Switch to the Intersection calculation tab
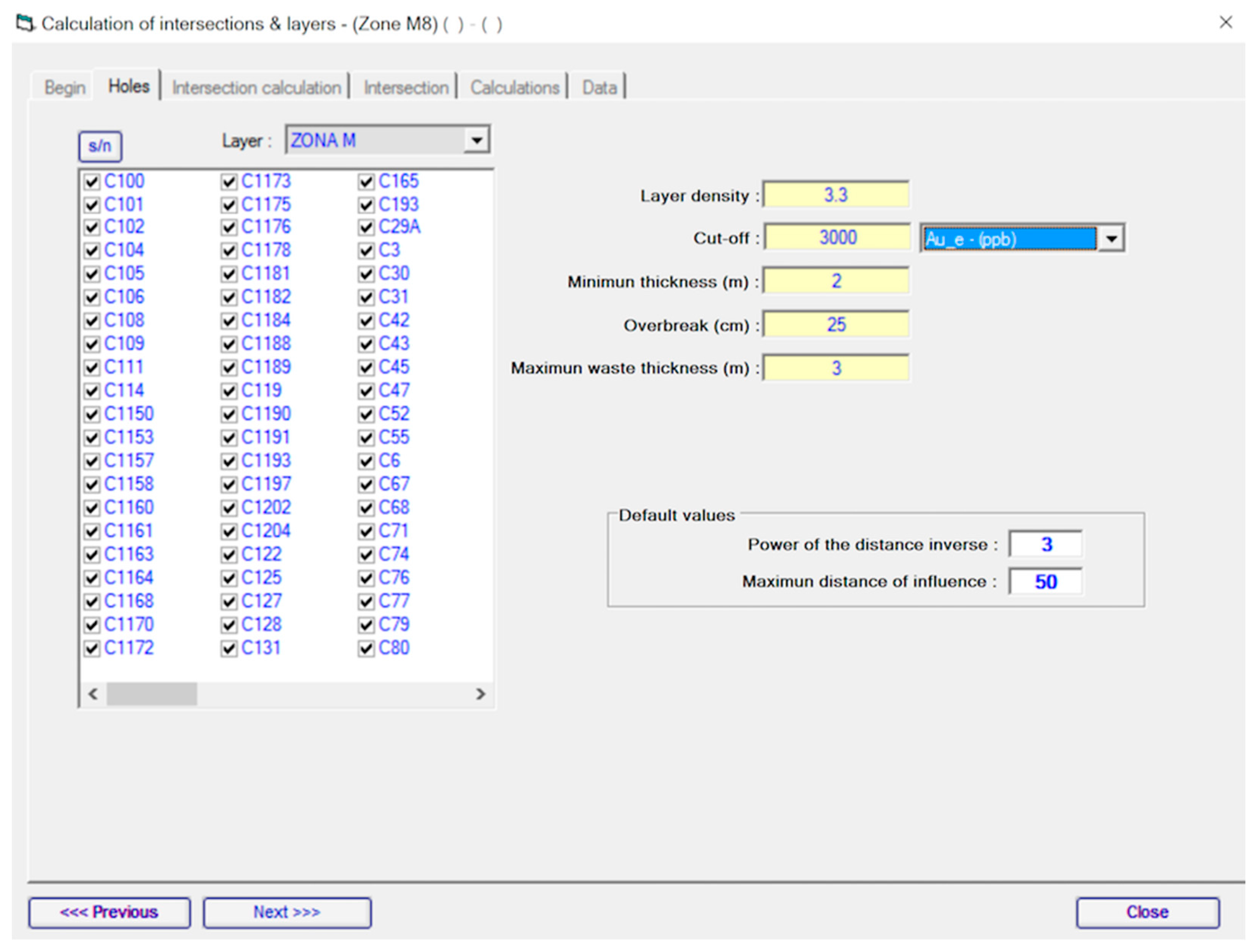Image resolution: width=1256 pixels, height=952 pixels. (256, 87)
